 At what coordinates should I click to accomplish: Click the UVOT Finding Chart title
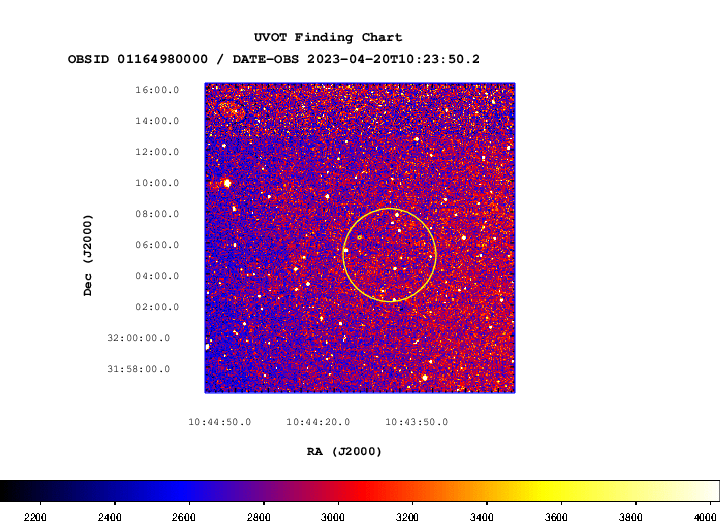pyautogui.click(x=328, y=37)
